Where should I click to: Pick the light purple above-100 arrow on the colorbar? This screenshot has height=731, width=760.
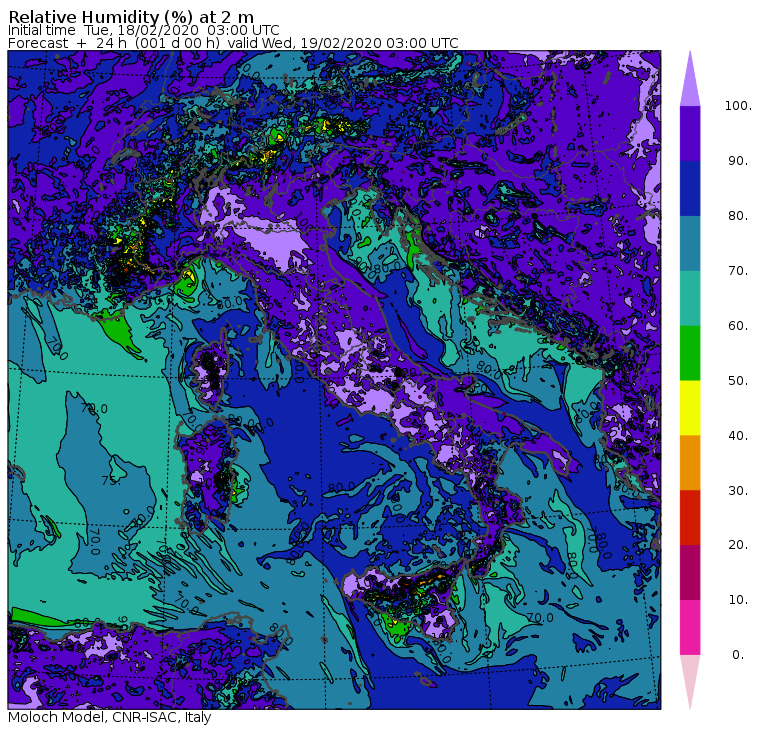690,79
